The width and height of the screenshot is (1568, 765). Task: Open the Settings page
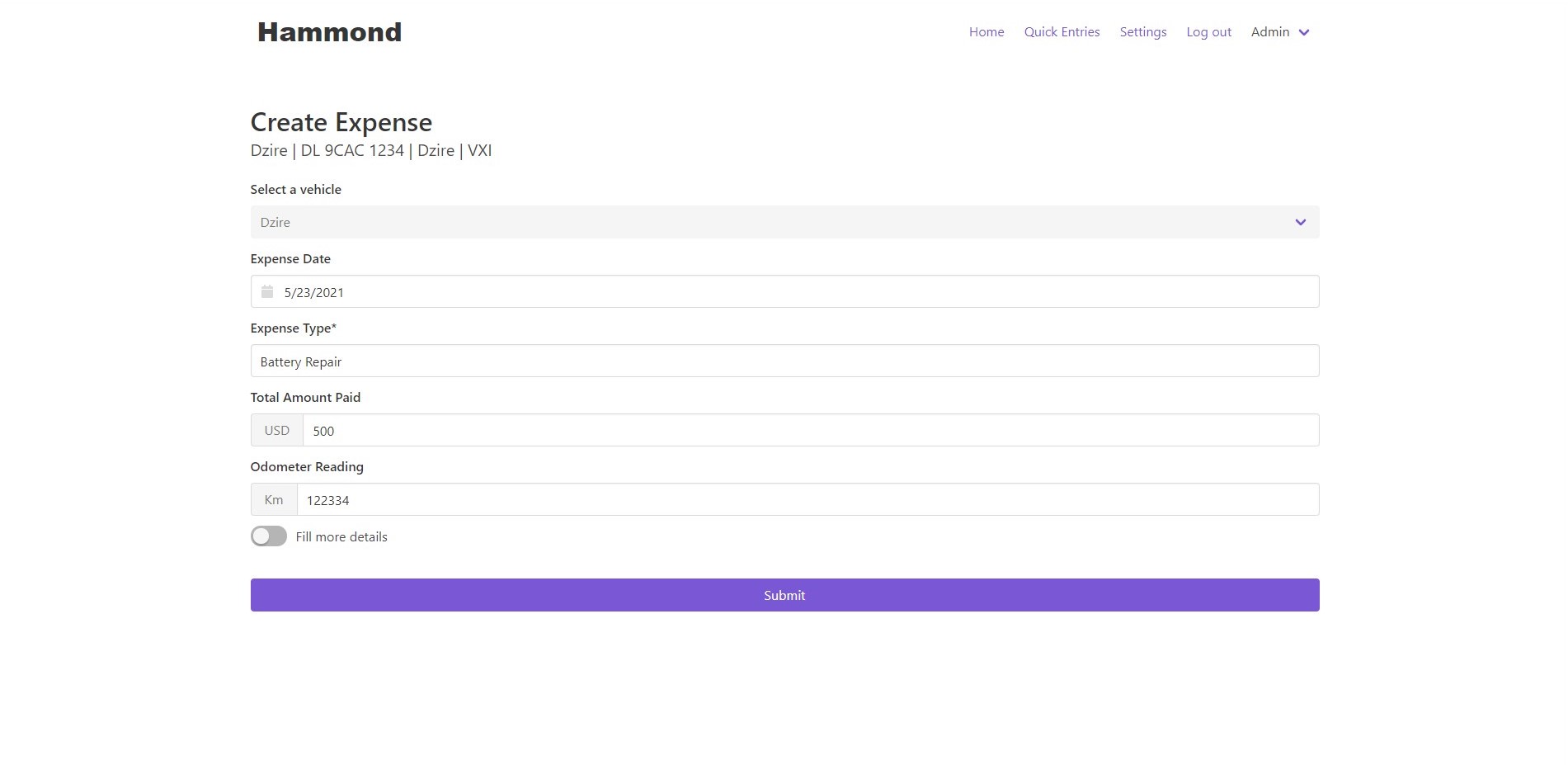click(x=1142, y=32)
